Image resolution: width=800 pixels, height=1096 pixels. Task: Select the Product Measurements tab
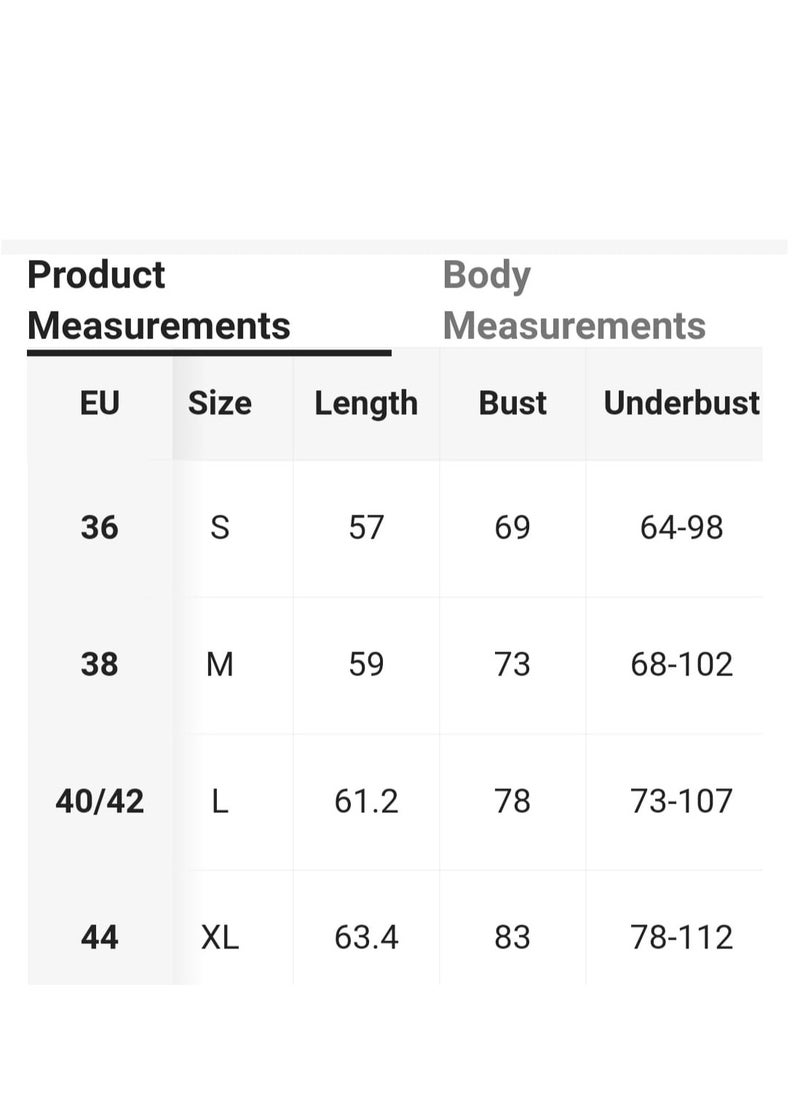159,301
